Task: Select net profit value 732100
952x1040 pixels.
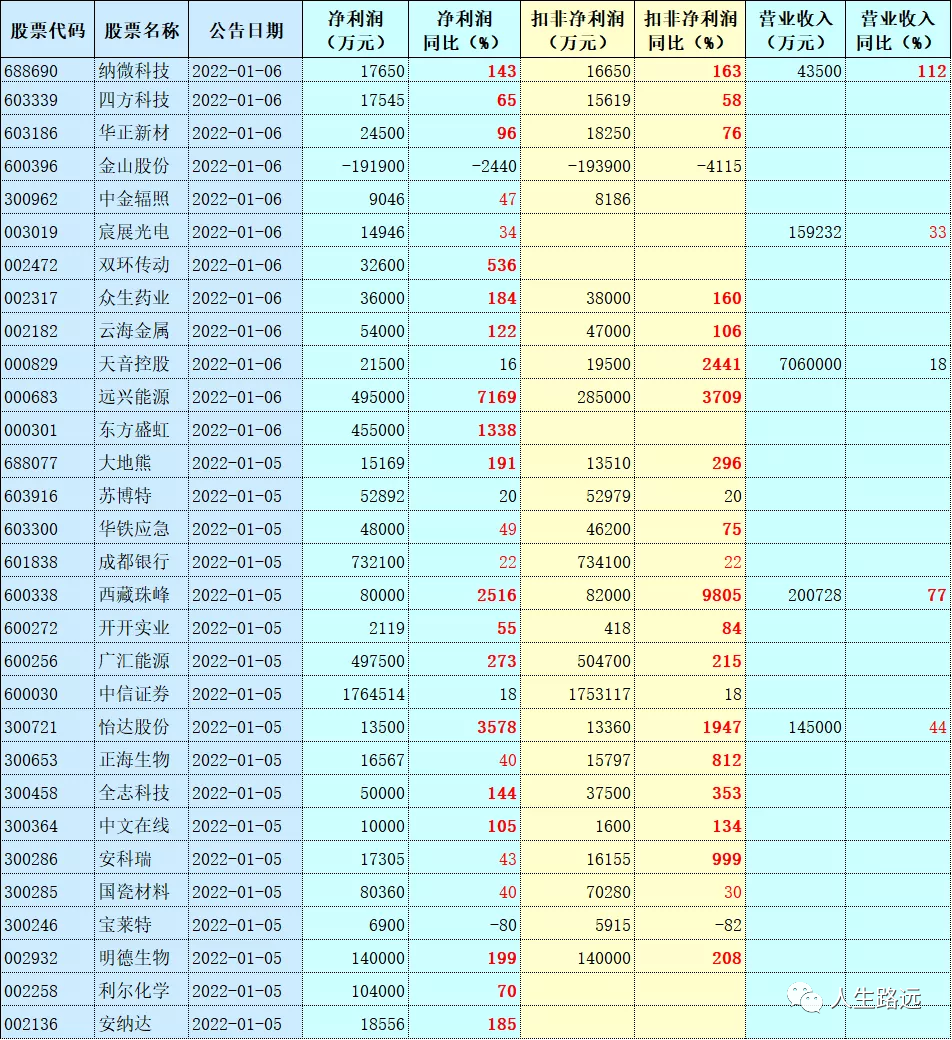Action: tap(356, 562)
